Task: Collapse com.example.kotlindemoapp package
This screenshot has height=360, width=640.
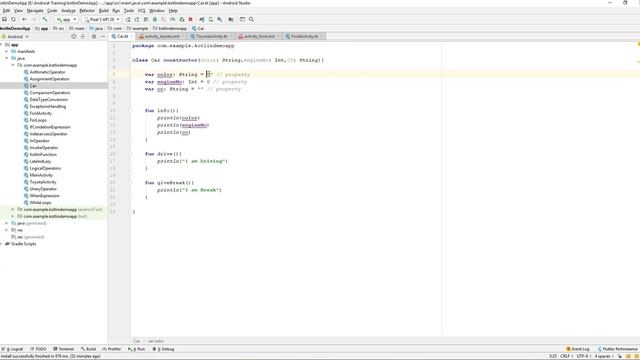Action: [13, 65]
